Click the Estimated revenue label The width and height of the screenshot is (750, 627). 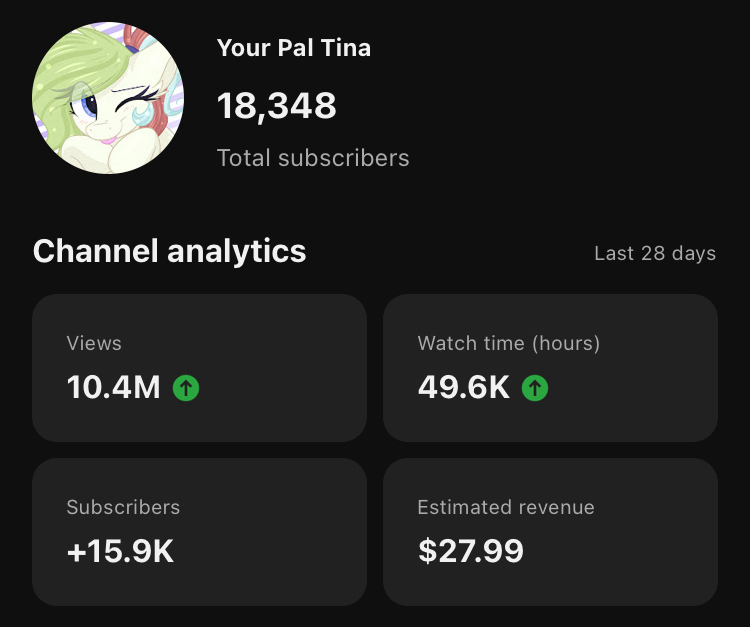(505, 507)
